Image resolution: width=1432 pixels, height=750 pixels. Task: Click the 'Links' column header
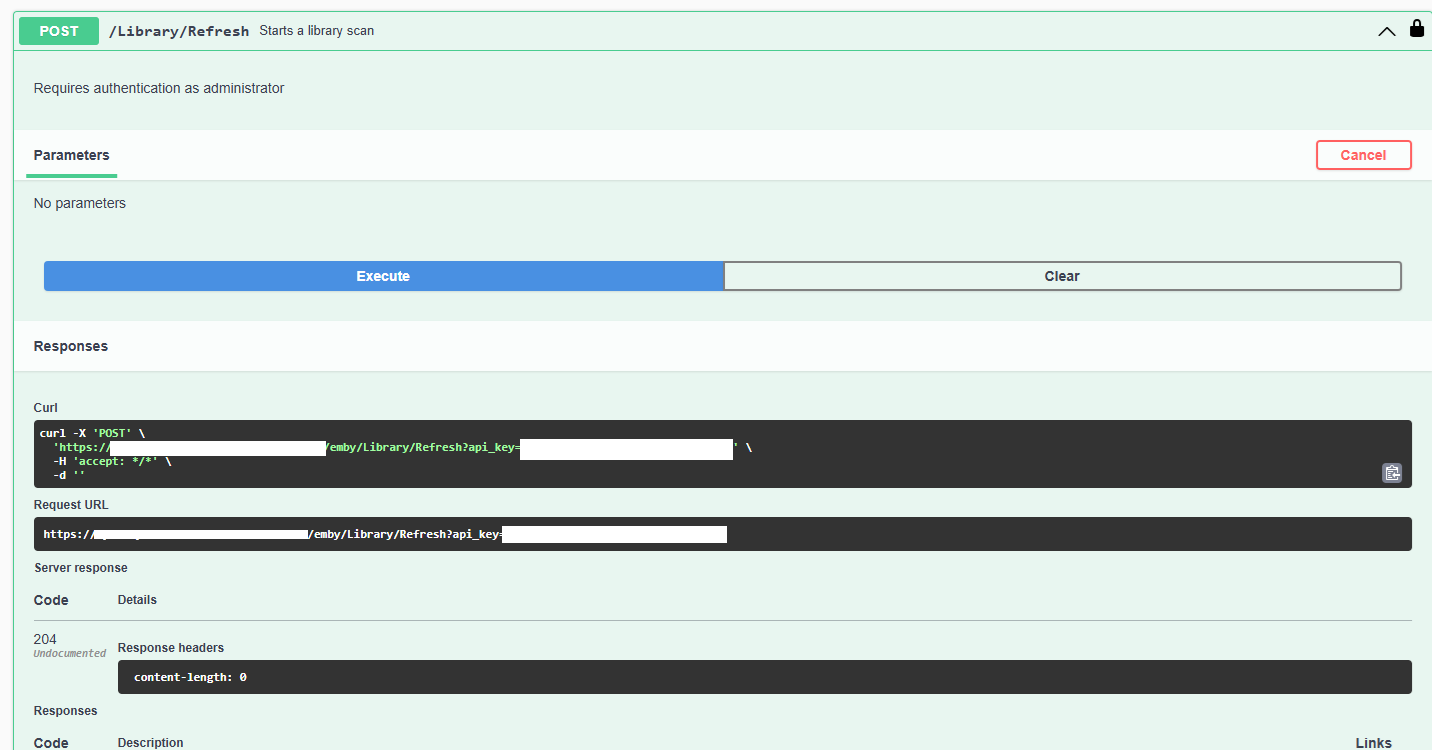click(1373, 743)
